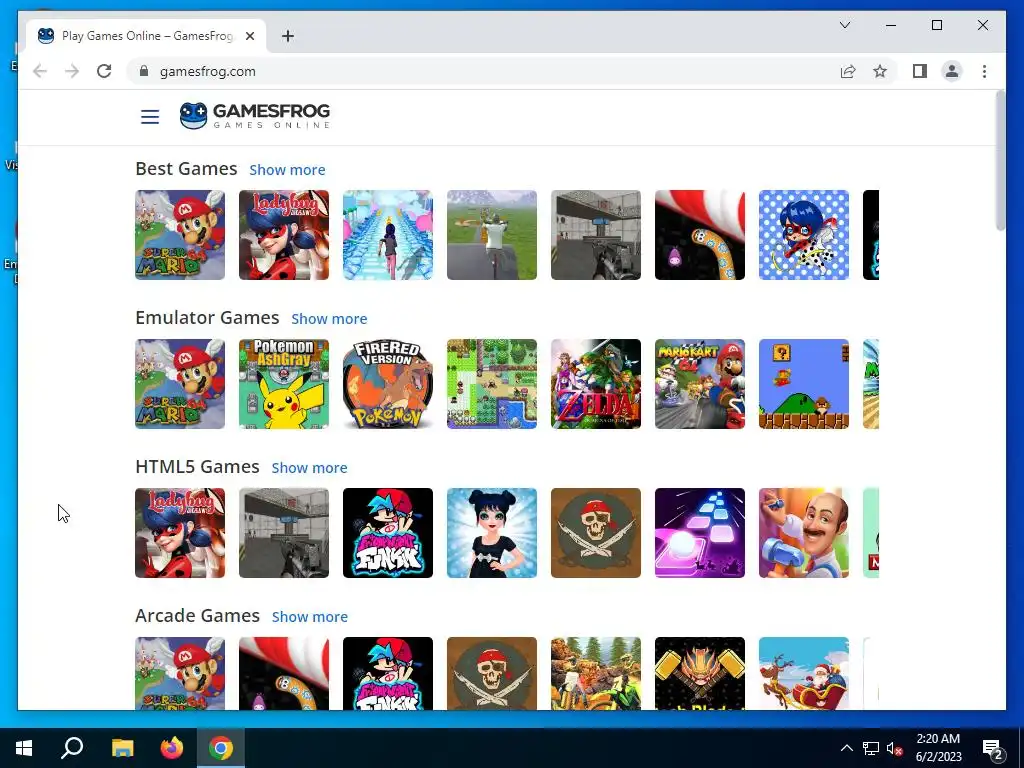Screen dimensions: 1024x768
Task: Open Friday Night Funkin in HTML5 Games
Action: (387, 533)
